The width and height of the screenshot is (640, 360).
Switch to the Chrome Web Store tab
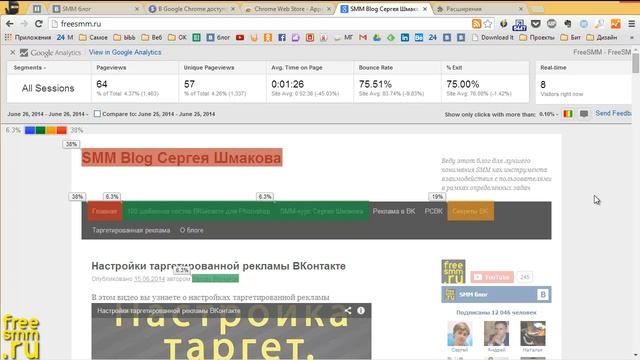point(288,9)
